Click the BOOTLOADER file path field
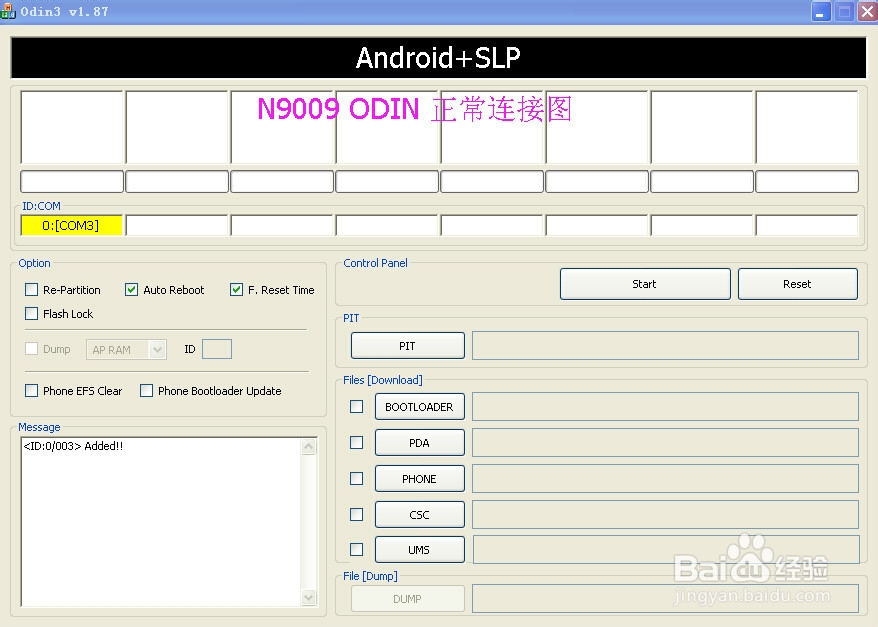The height and width of the screenshot is (627, 878). (665, 406)
